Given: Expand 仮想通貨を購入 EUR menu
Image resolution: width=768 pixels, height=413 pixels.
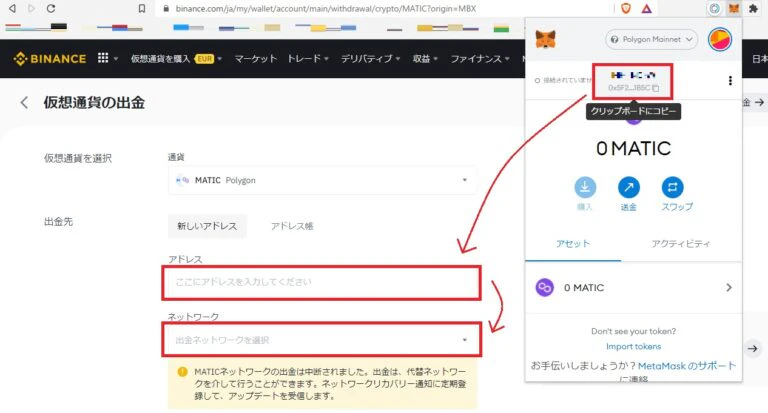Looking at the screenshot, I should (x=176, y=59).
